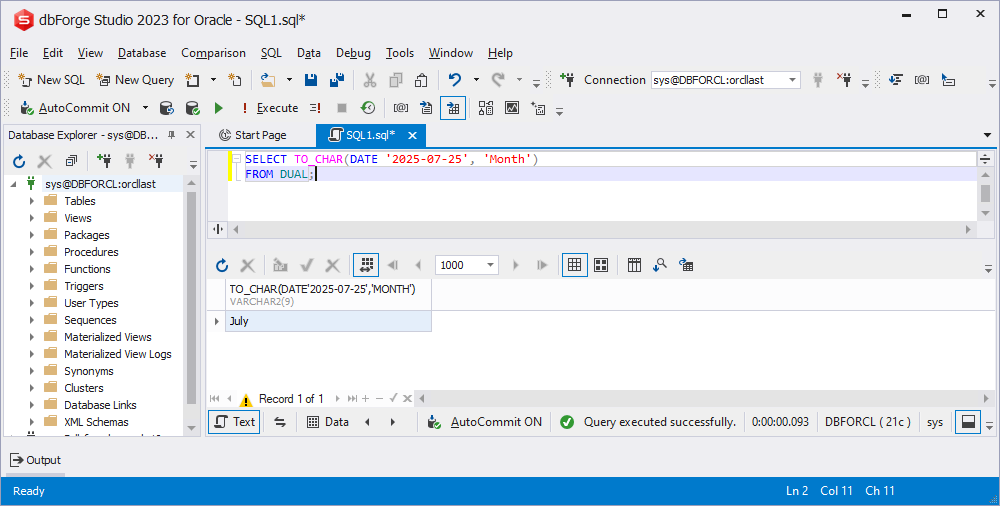Click the results as text icon
This screenshot has height=506, width=1000.
(427, 108)
